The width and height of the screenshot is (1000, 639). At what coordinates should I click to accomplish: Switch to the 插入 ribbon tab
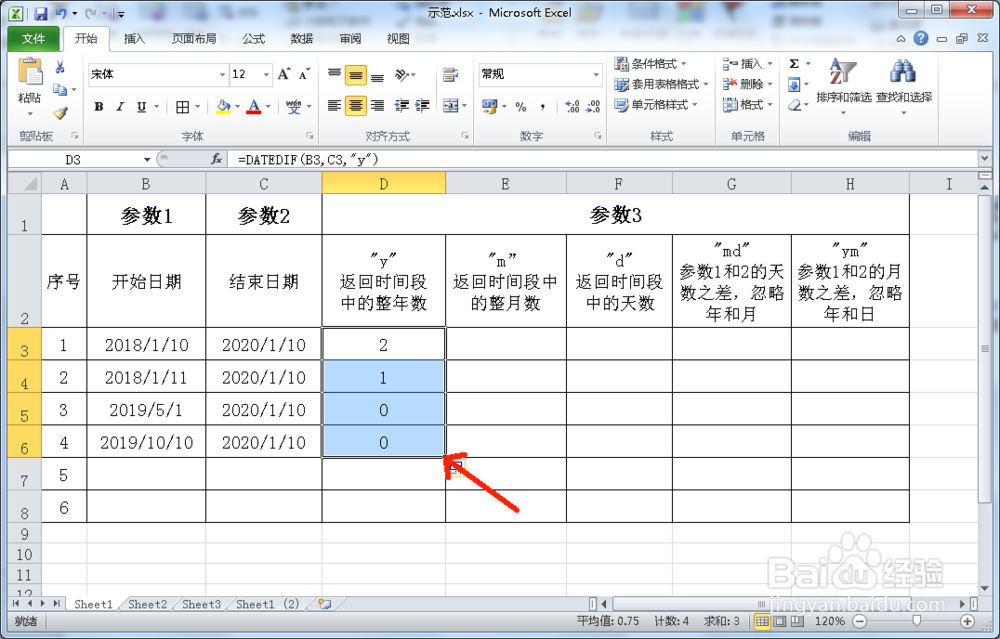tap(137, 38)
